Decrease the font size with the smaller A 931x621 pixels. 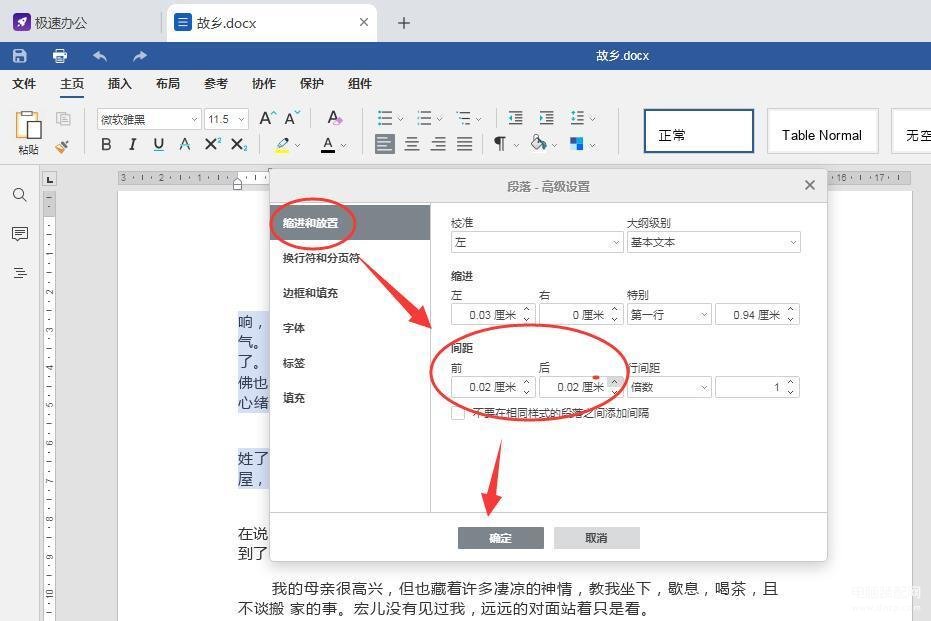point(293,118)
